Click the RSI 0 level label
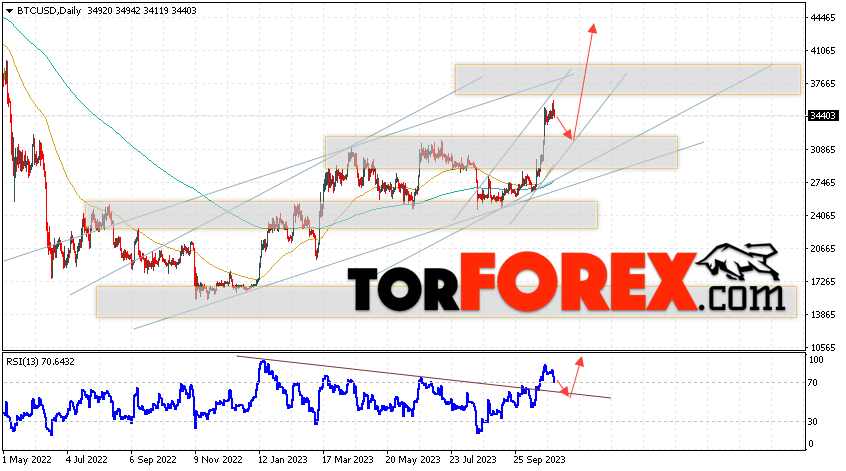846x471 pixels. point(810,444)
